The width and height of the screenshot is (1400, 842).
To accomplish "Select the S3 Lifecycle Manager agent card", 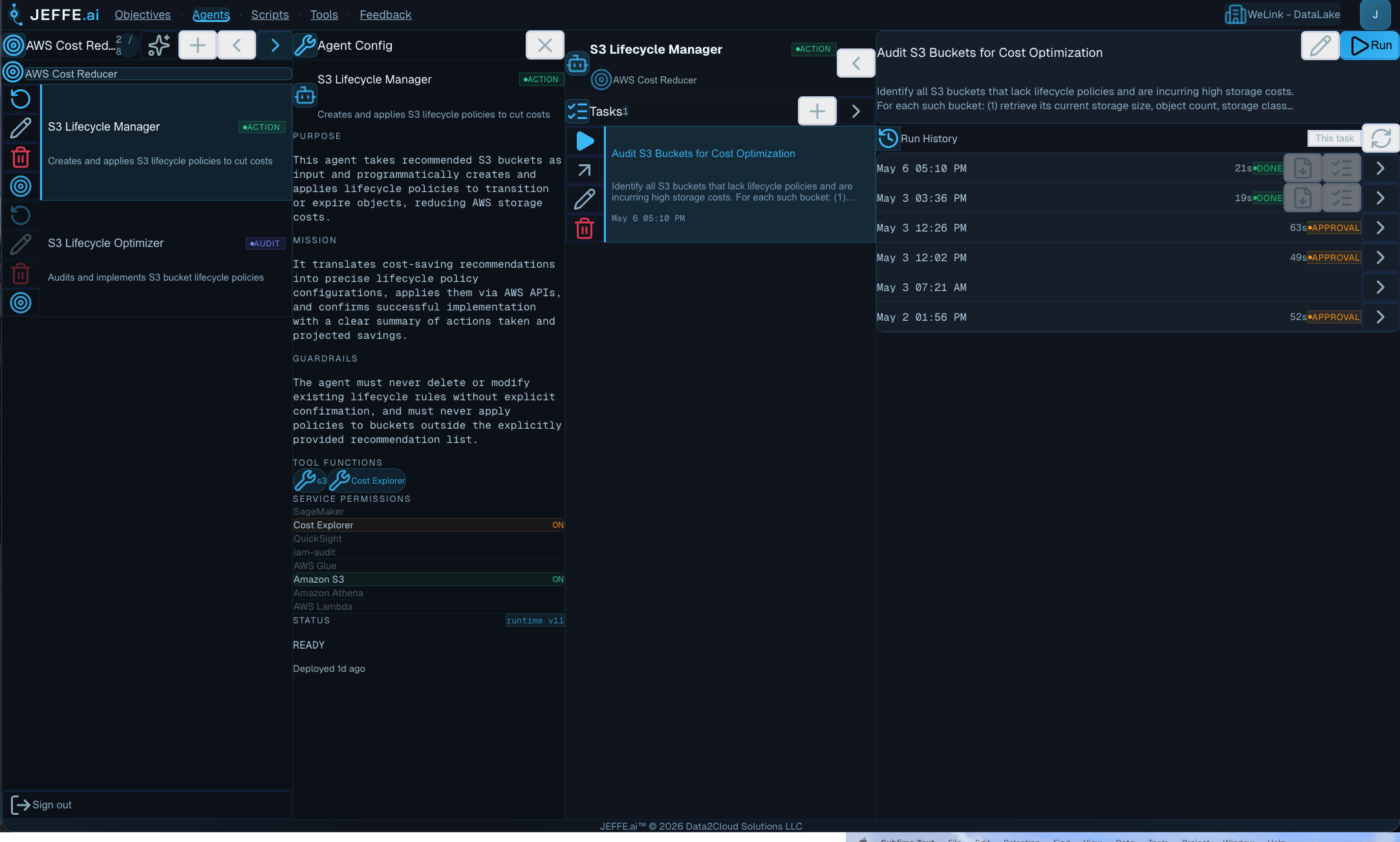I will tap(166, 142).
